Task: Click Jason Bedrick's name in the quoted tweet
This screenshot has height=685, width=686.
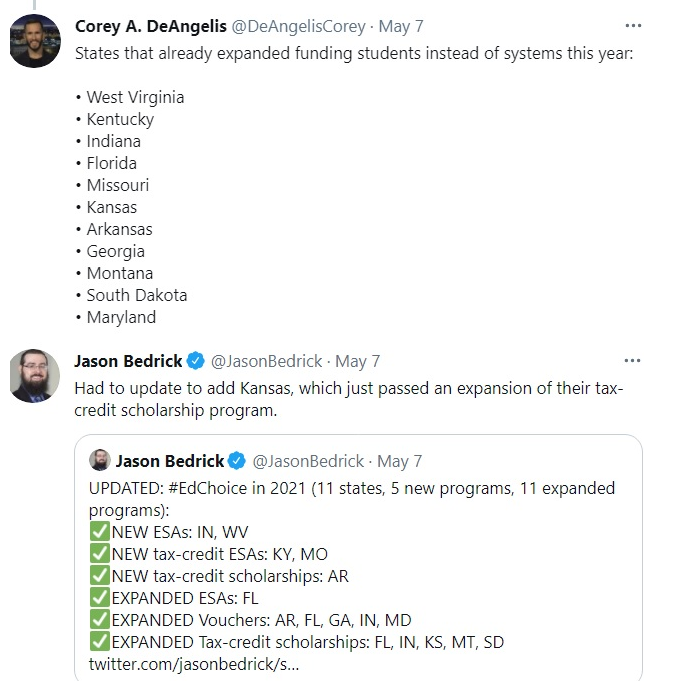Action: 170,461
